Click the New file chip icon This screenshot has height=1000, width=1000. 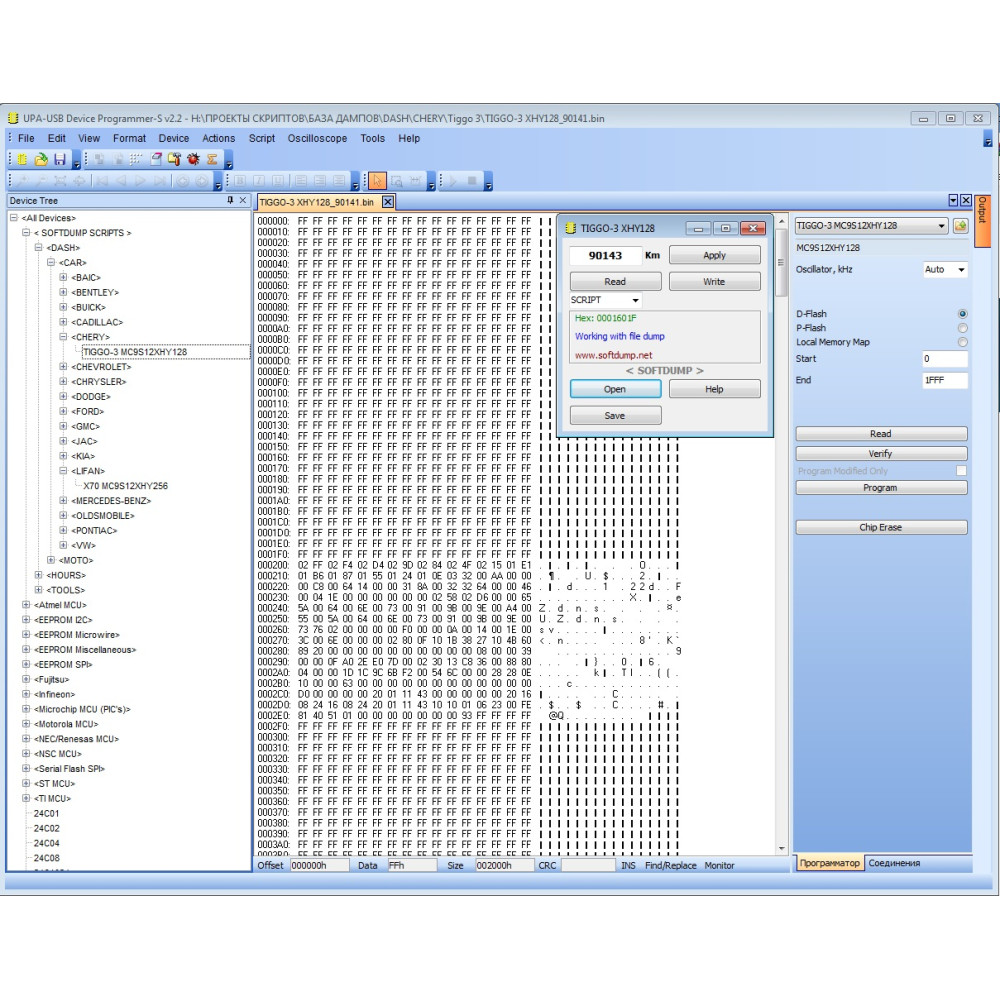pos(22,159)
